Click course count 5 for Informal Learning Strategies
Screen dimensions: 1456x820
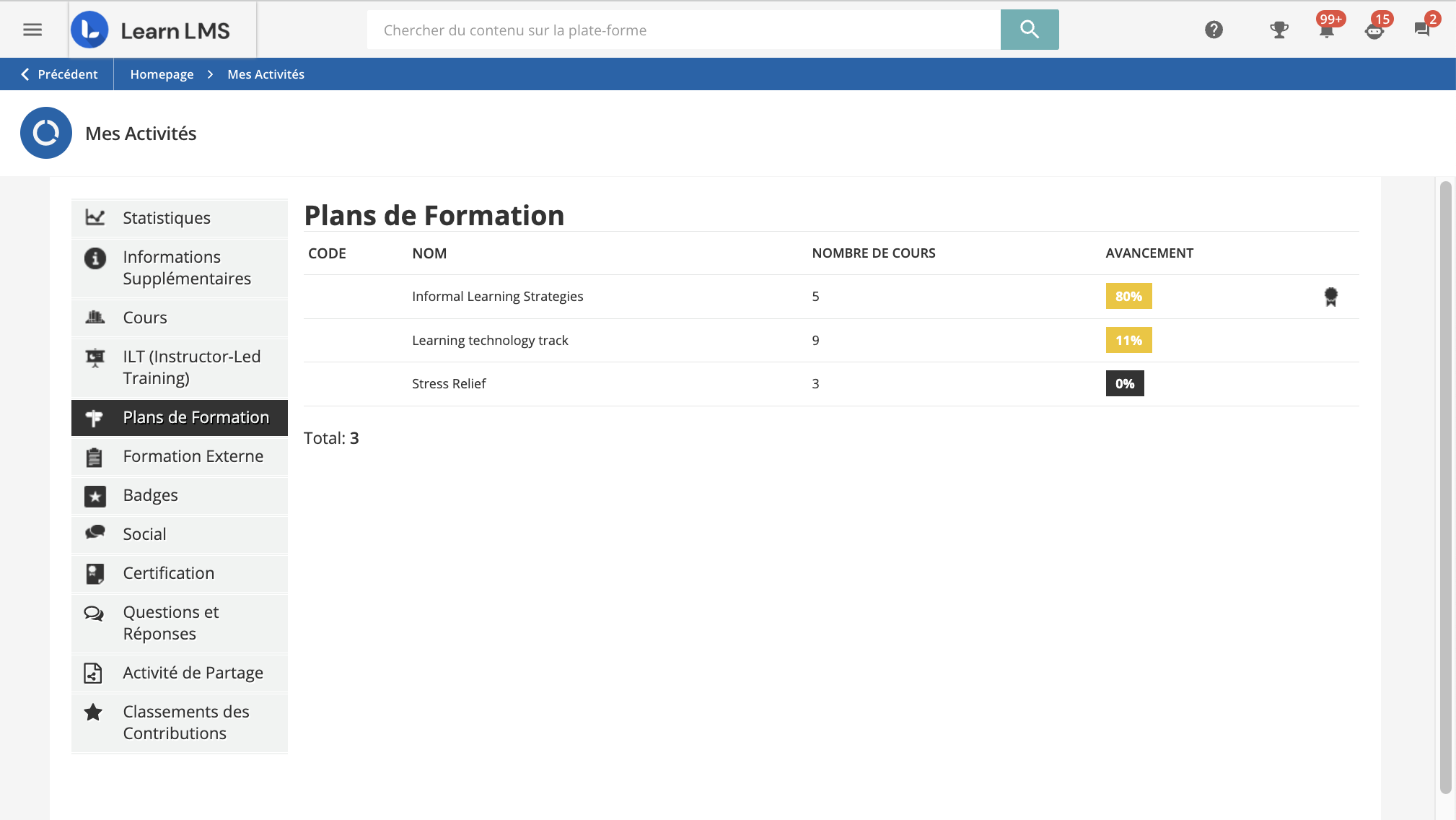815,297
